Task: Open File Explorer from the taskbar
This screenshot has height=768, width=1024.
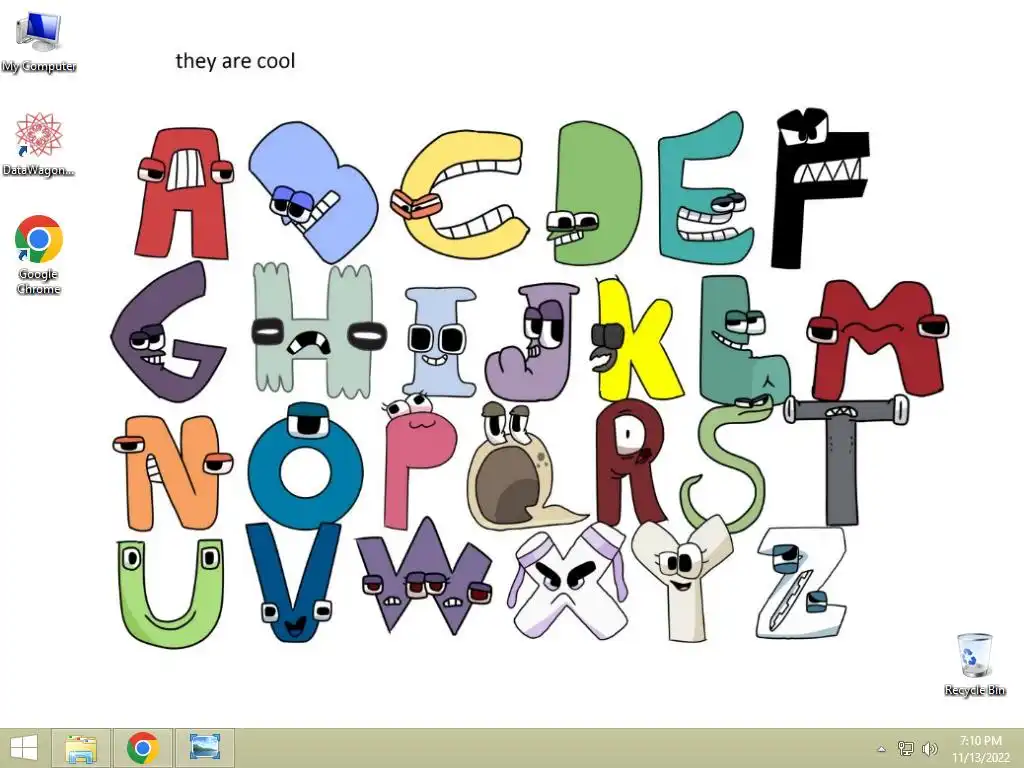Action: [x=82, y=748]
